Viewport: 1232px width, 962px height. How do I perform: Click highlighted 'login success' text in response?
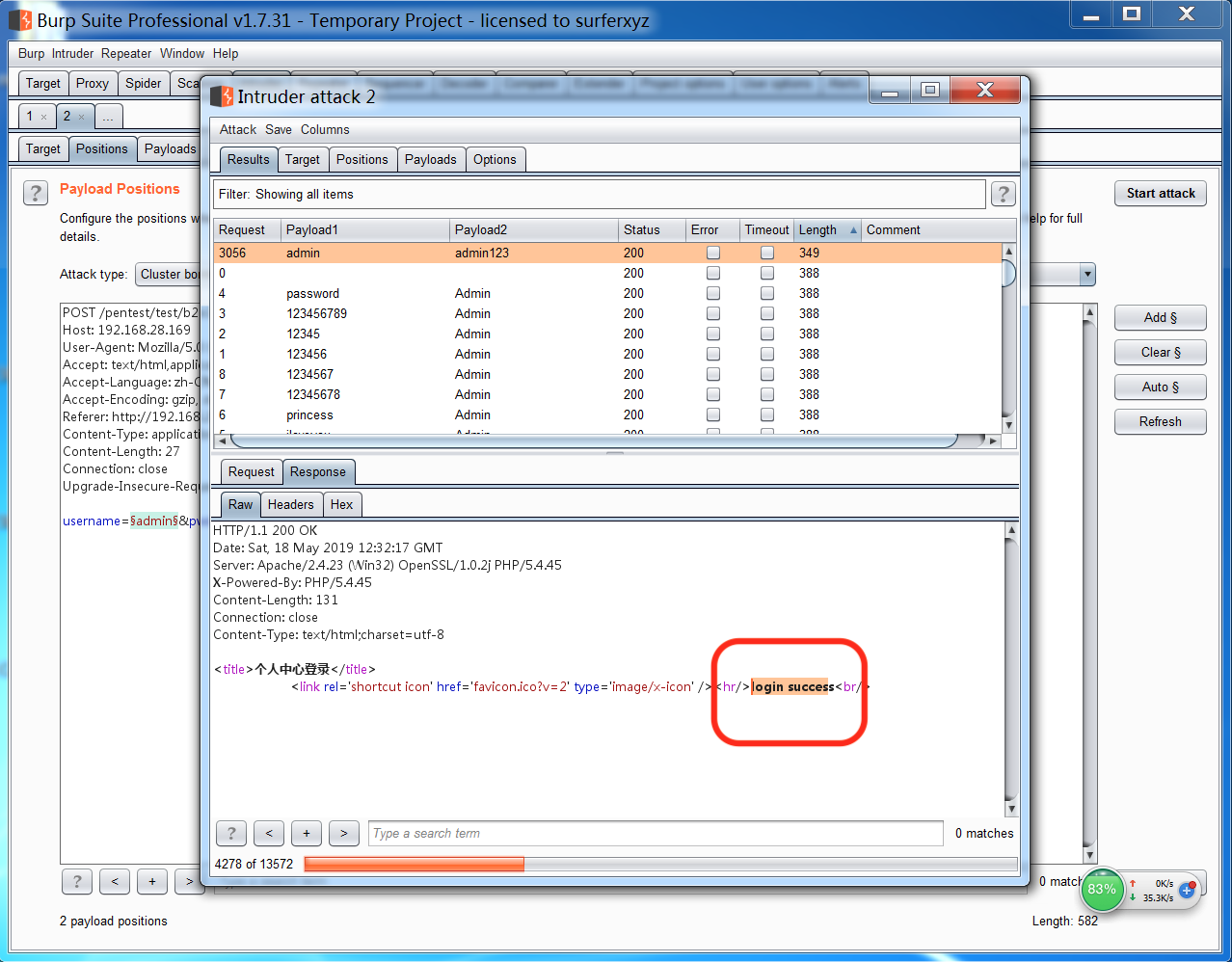pyautogui.click(x=792, y=686)
